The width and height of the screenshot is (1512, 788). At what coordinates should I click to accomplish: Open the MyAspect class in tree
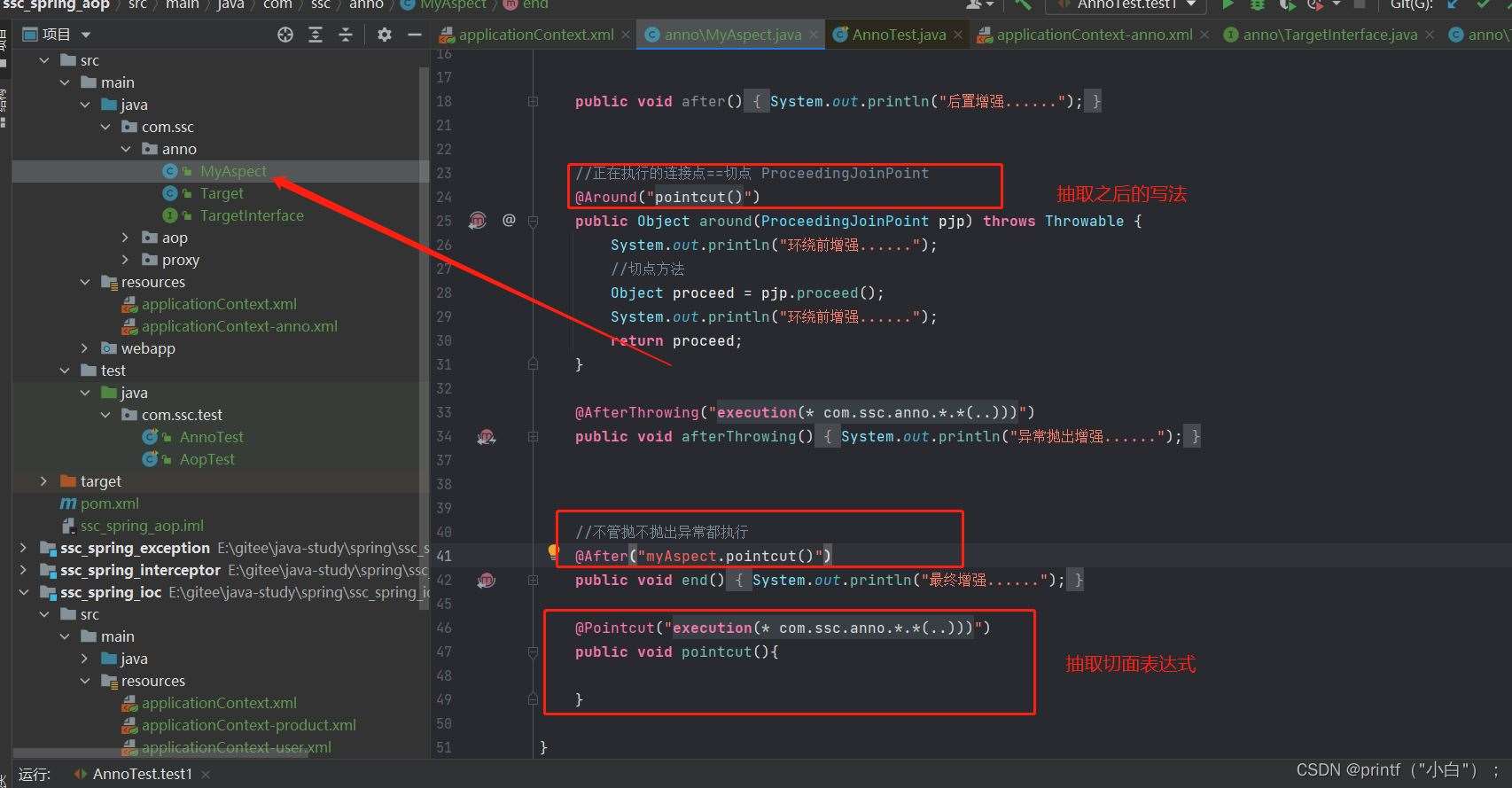(x=232, y=171)
